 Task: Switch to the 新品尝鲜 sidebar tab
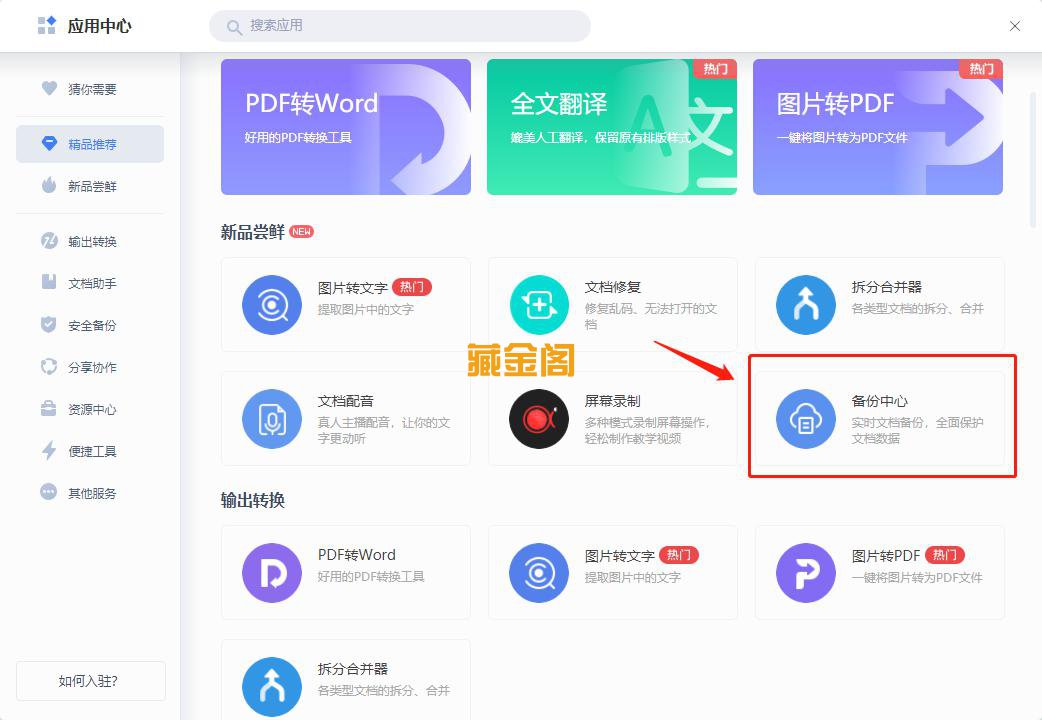90,183
